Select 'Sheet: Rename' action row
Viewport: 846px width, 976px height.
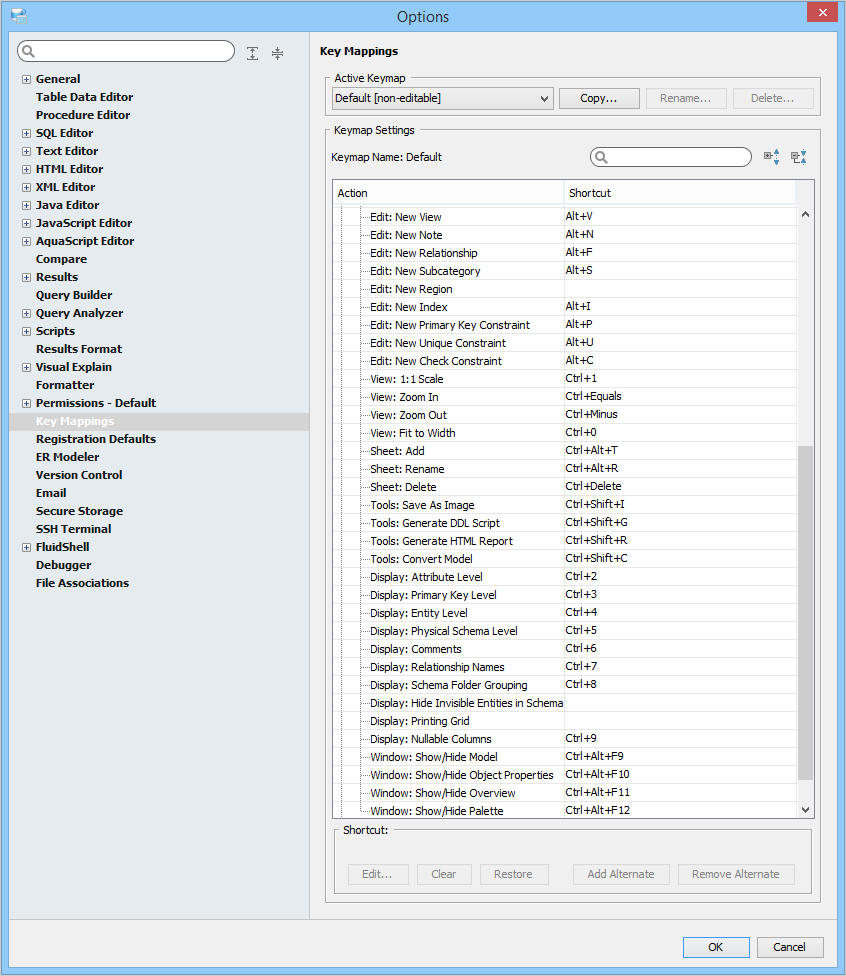click(x=565, y=469)
